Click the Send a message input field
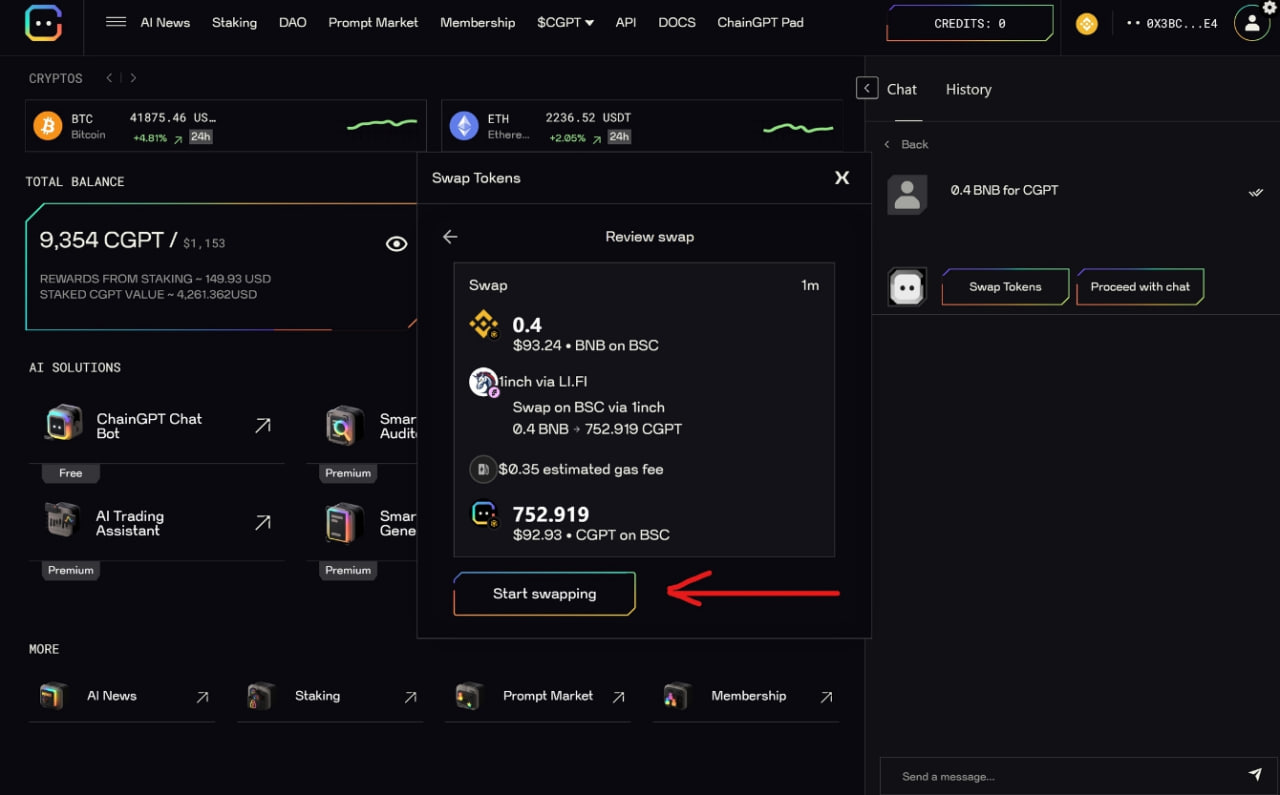The height and width of the screenshot is (795, 1280). tap(1060, 776)
